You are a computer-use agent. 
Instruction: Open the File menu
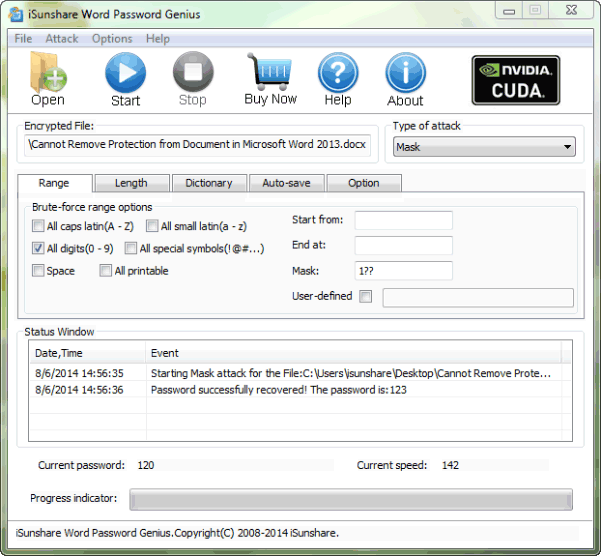pos(23,39)
